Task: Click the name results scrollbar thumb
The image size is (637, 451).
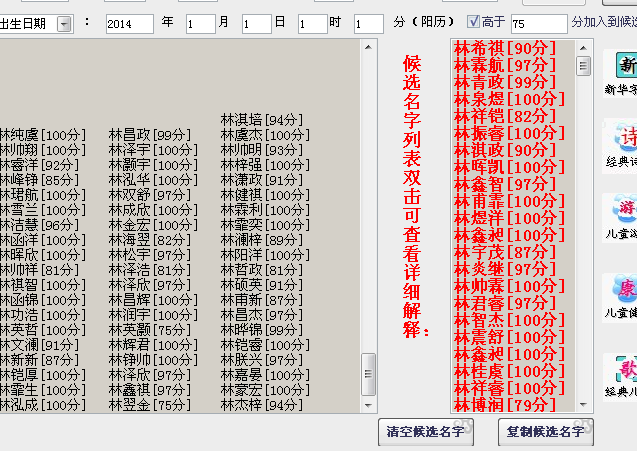Action: [x=368, y=374]
